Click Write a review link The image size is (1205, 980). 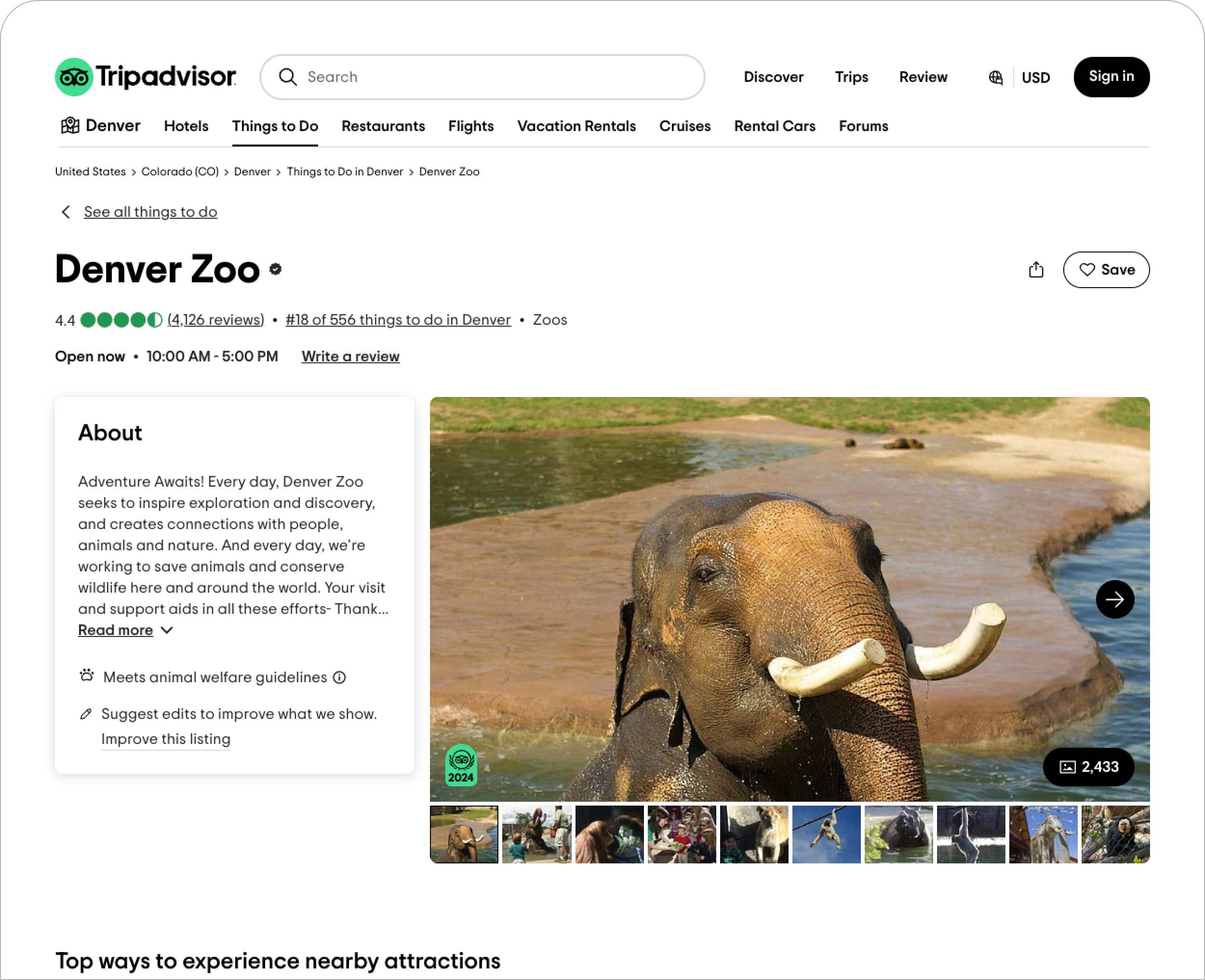pyautogui.click(x=351, y=357)
